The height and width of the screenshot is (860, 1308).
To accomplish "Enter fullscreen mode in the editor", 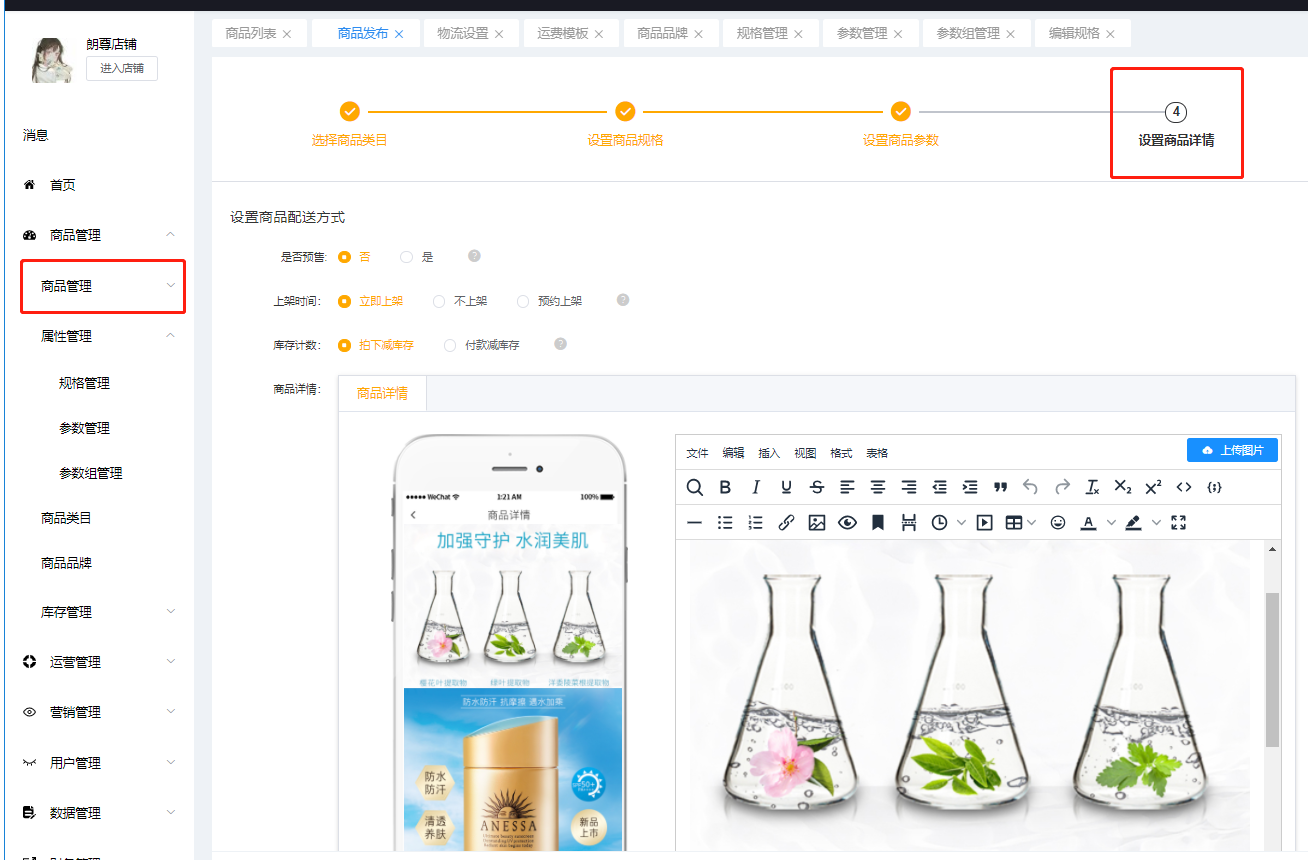I will [1178, 522].
